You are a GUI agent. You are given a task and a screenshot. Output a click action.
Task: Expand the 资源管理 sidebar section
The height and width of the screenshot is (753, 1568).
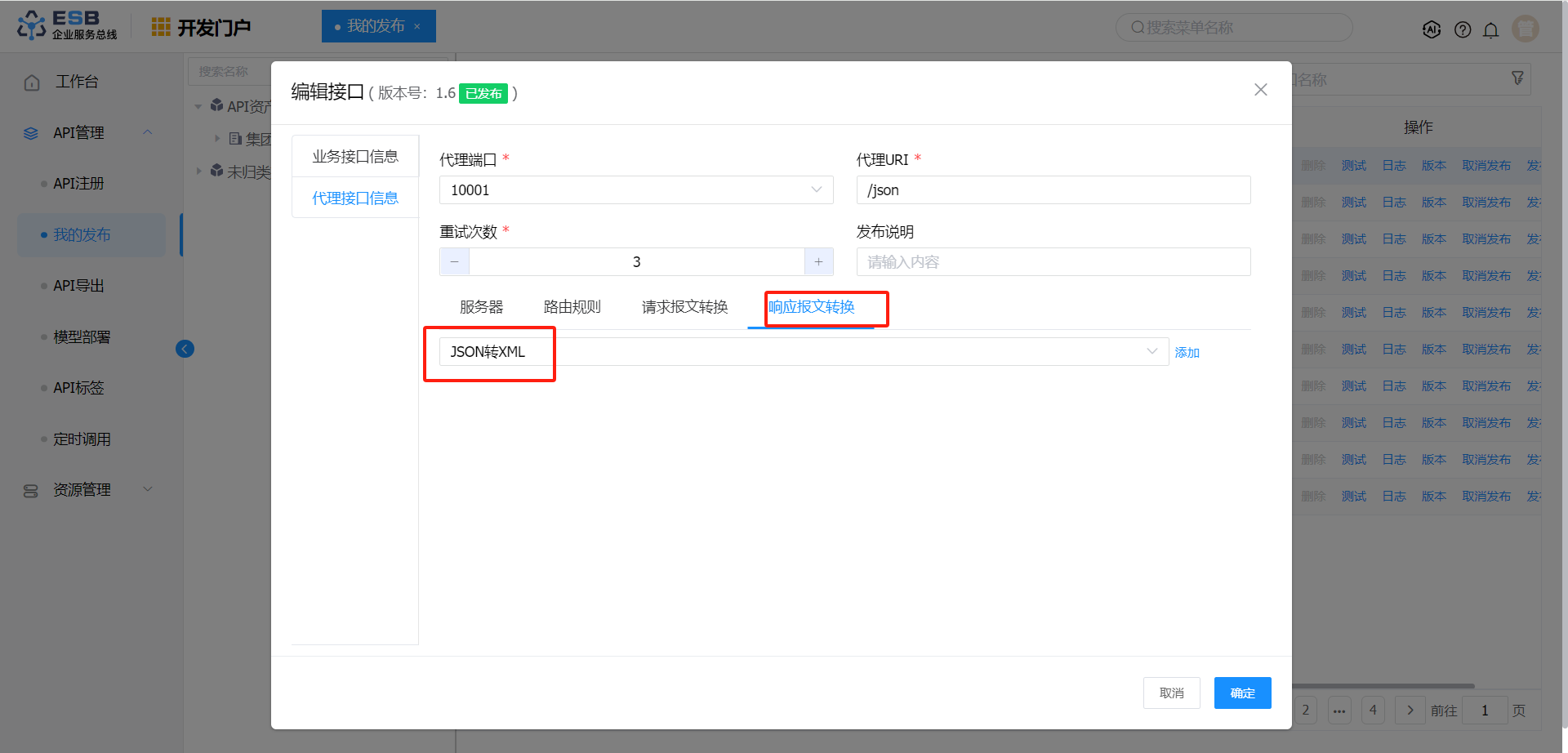coord(148,489)
